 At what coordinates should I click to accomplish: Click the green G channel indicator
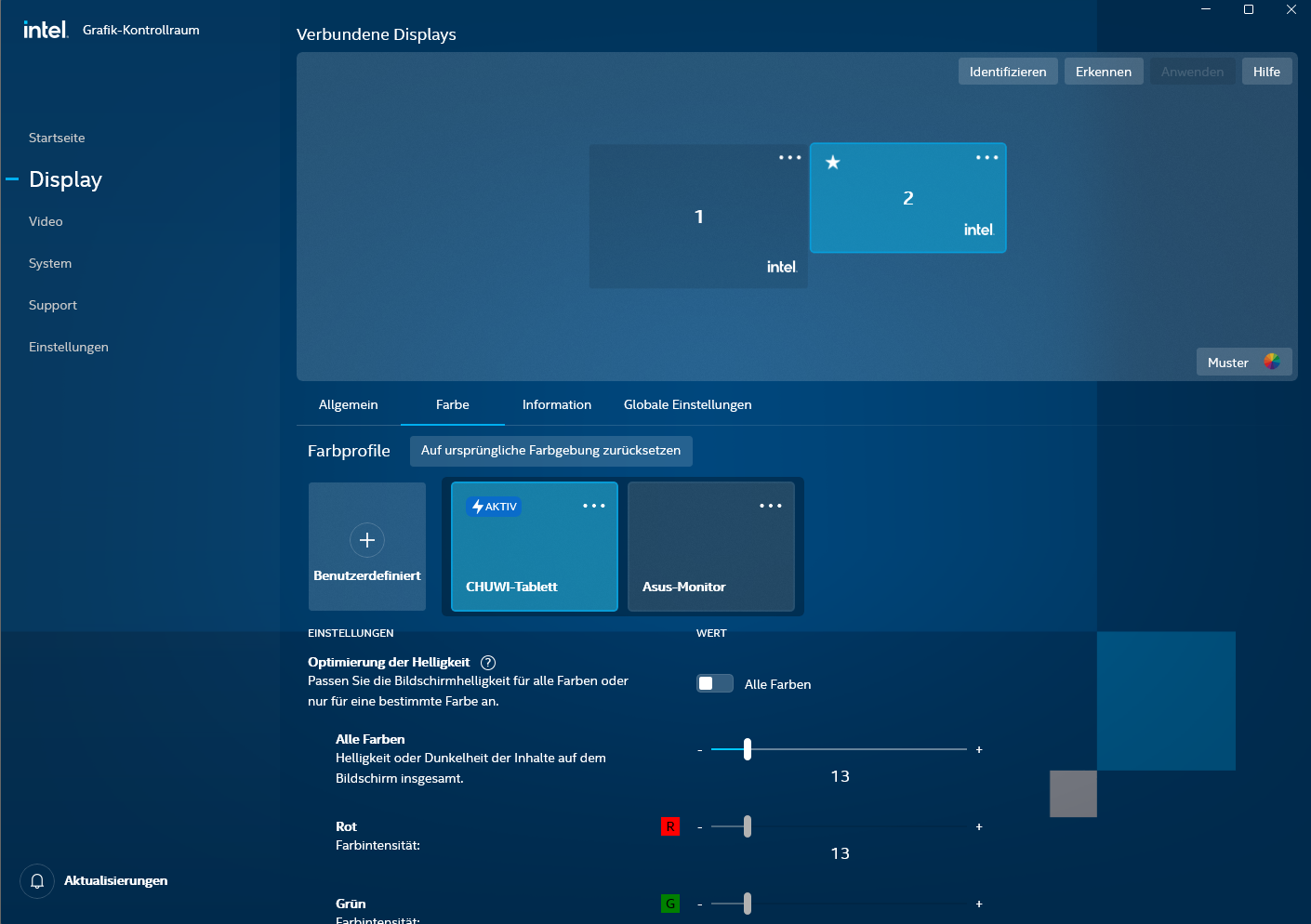(670, 904)
